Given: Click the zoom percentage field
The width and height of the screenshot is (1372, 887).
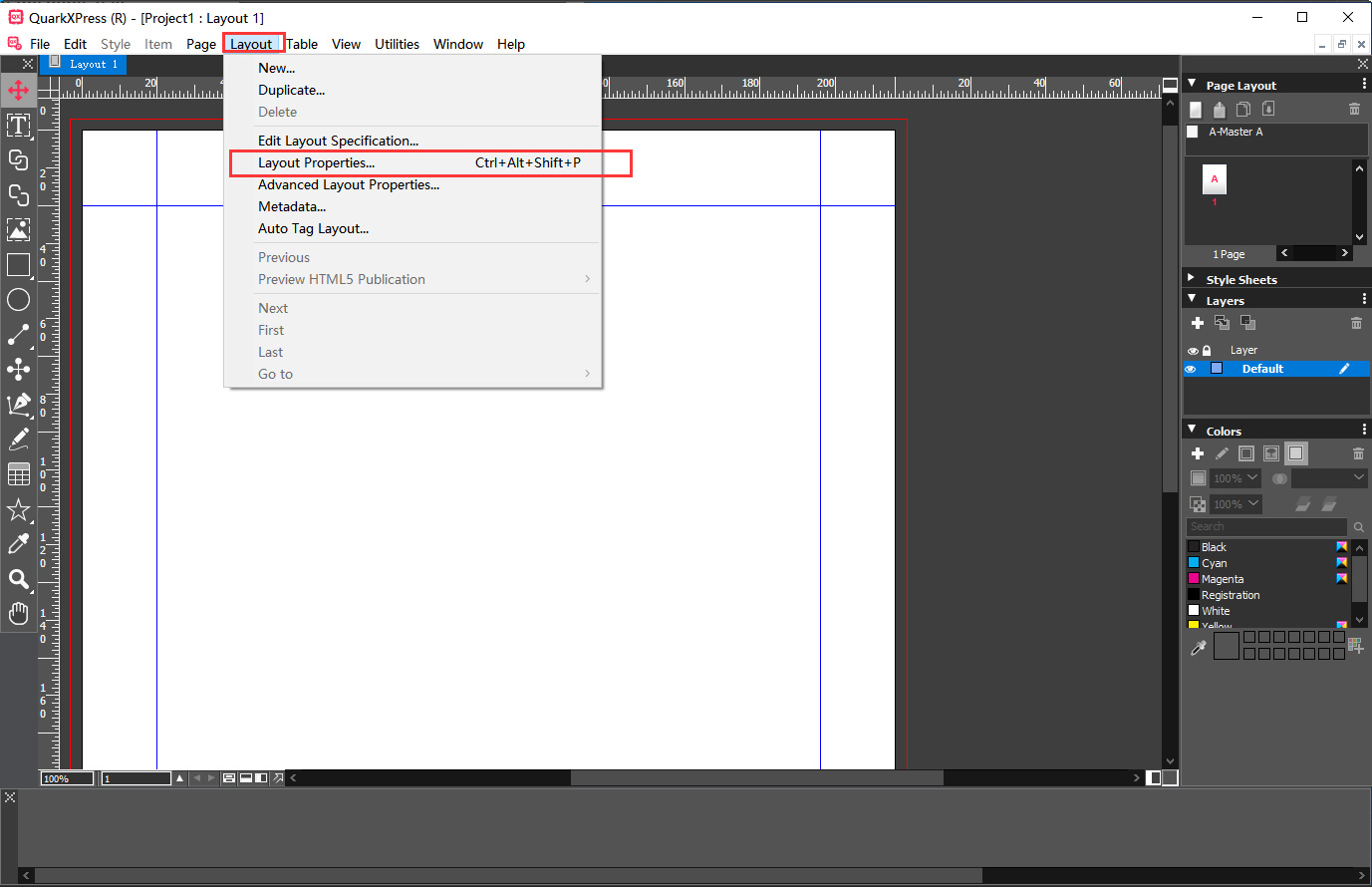Looking at the screenshot, I should coord(67,778).
